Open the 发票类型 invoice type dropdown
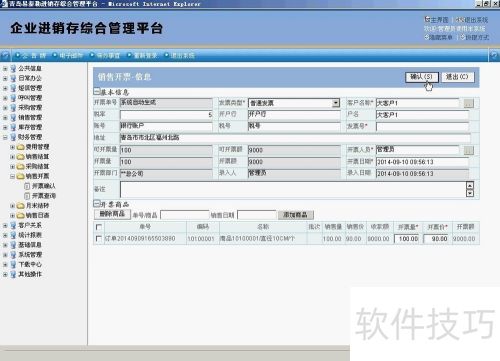The image size is (500, 361). [336, 103]
